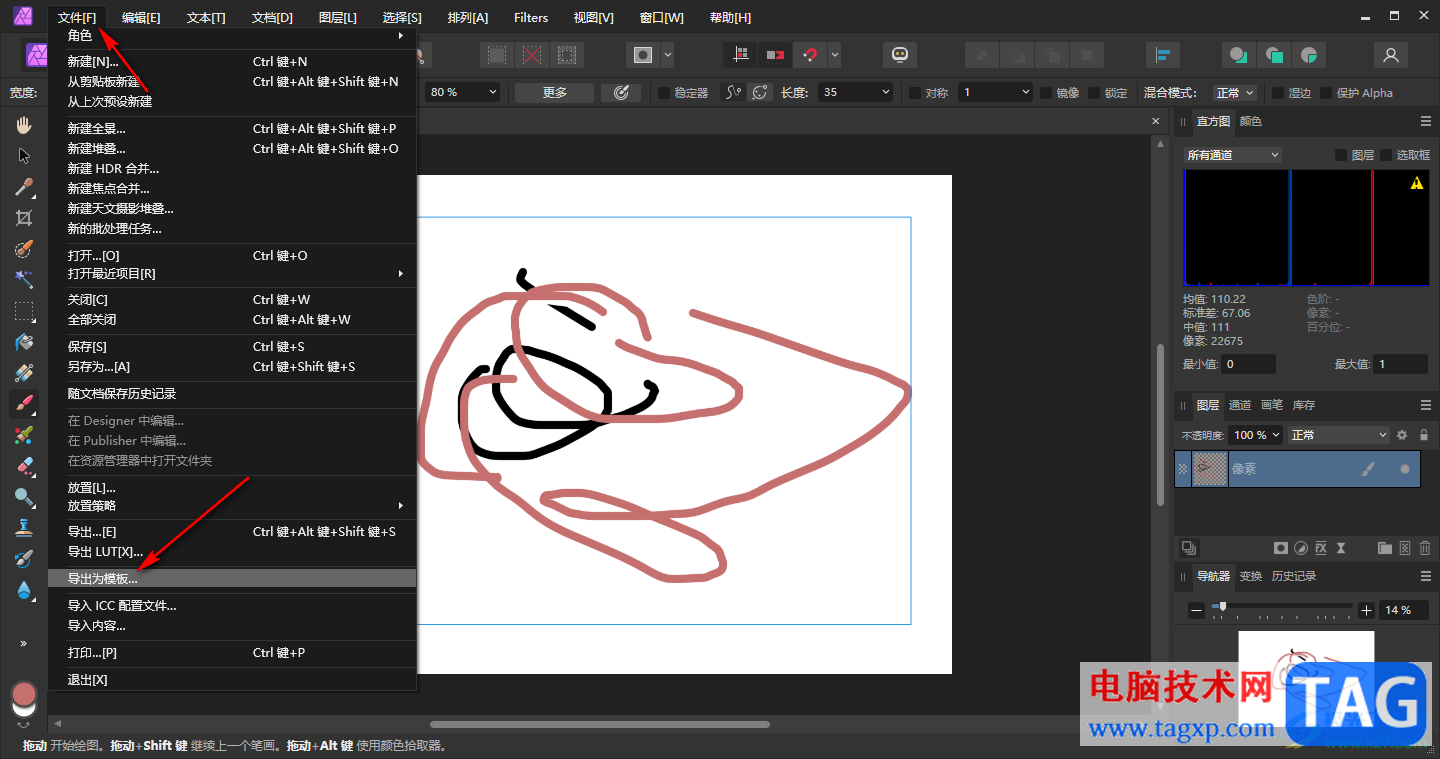This screenshot has width=1440, height=759.
Task: Check the 选取框 checkbox in histogram panel
Action: [x=1386, y=155]
